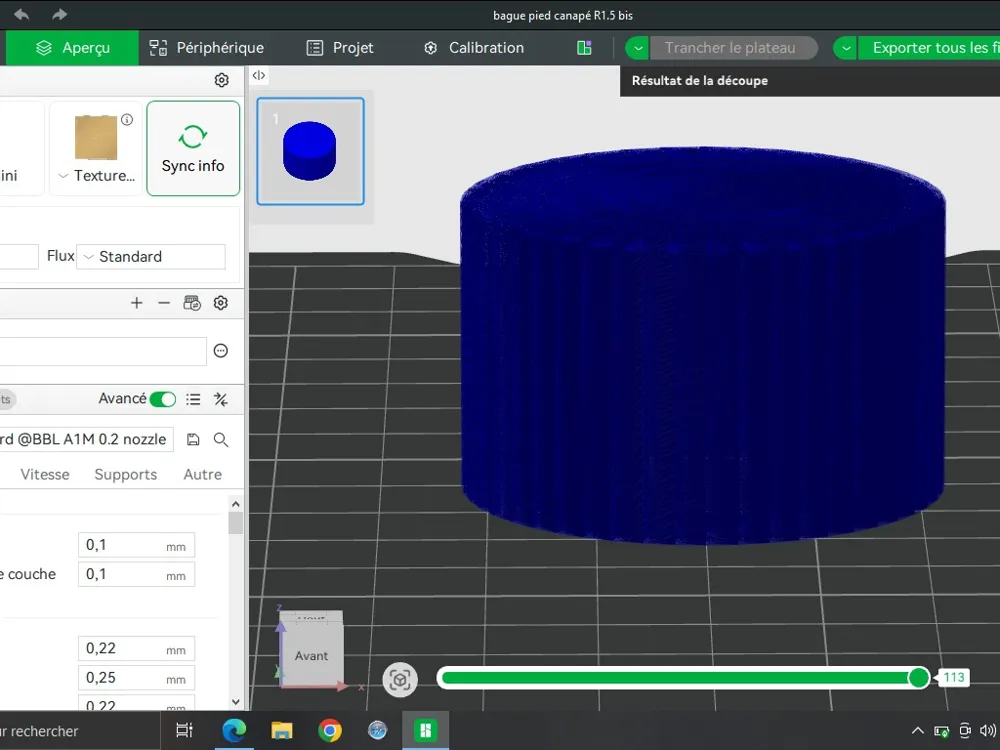
Task: Click the undo arrow icon
Action: (x=21, y=14)
